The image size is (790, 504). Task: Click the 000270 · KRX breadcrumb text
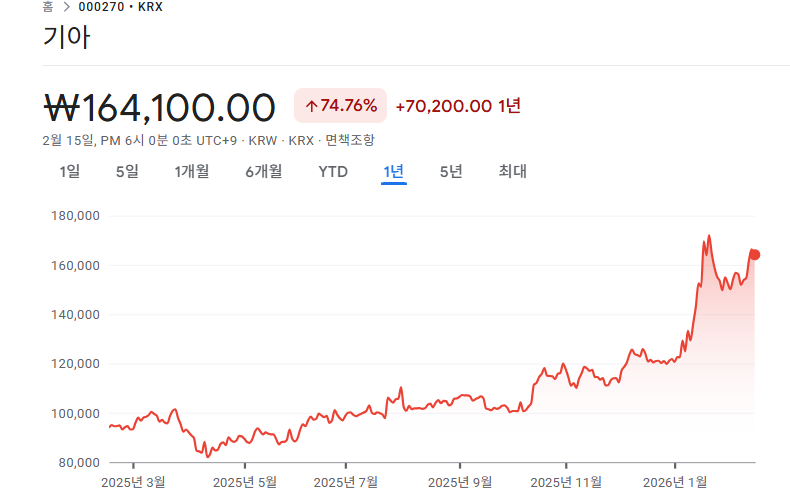coord(120,7)
